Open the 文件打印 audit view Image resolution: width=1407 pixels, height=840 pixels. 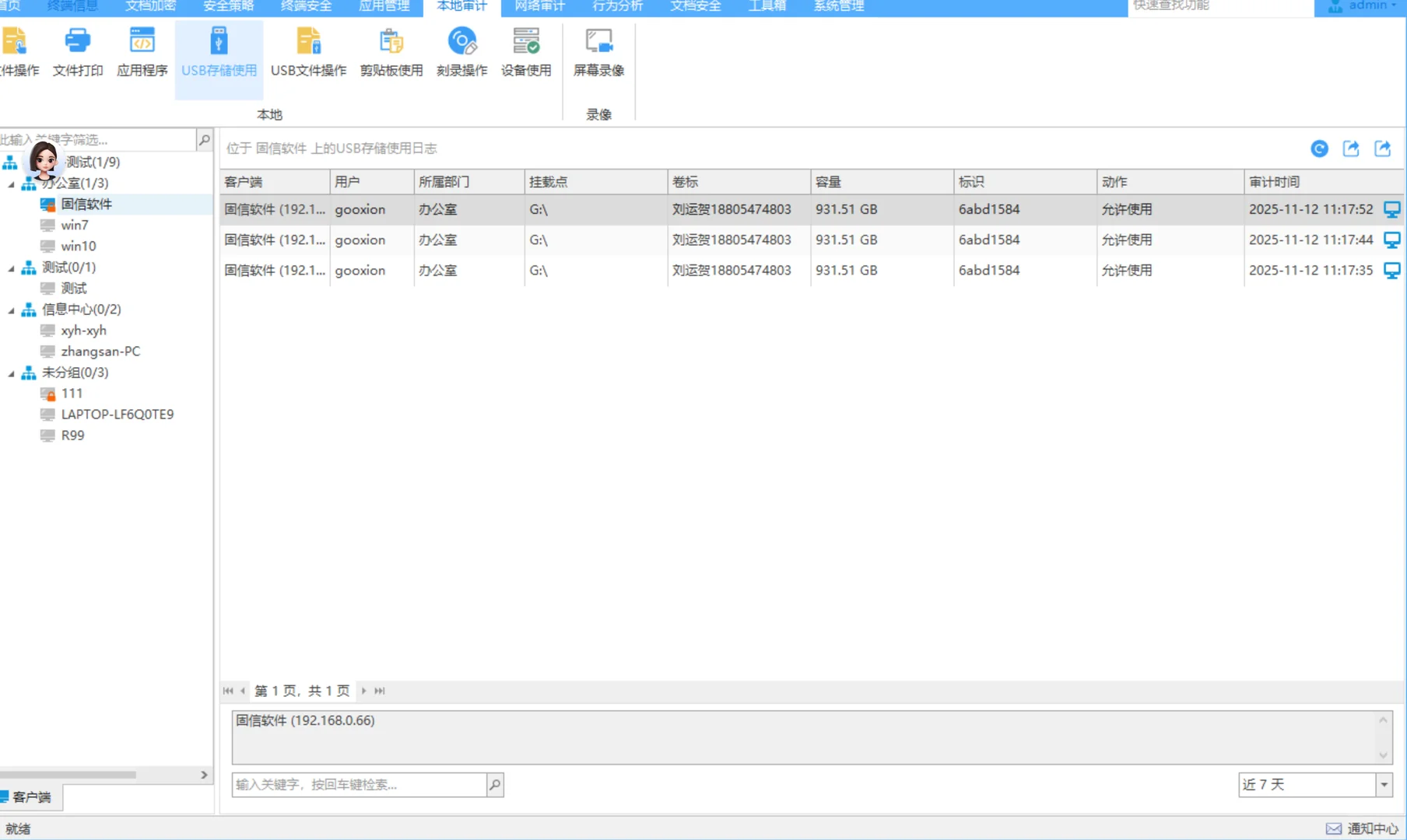(78, 53)
